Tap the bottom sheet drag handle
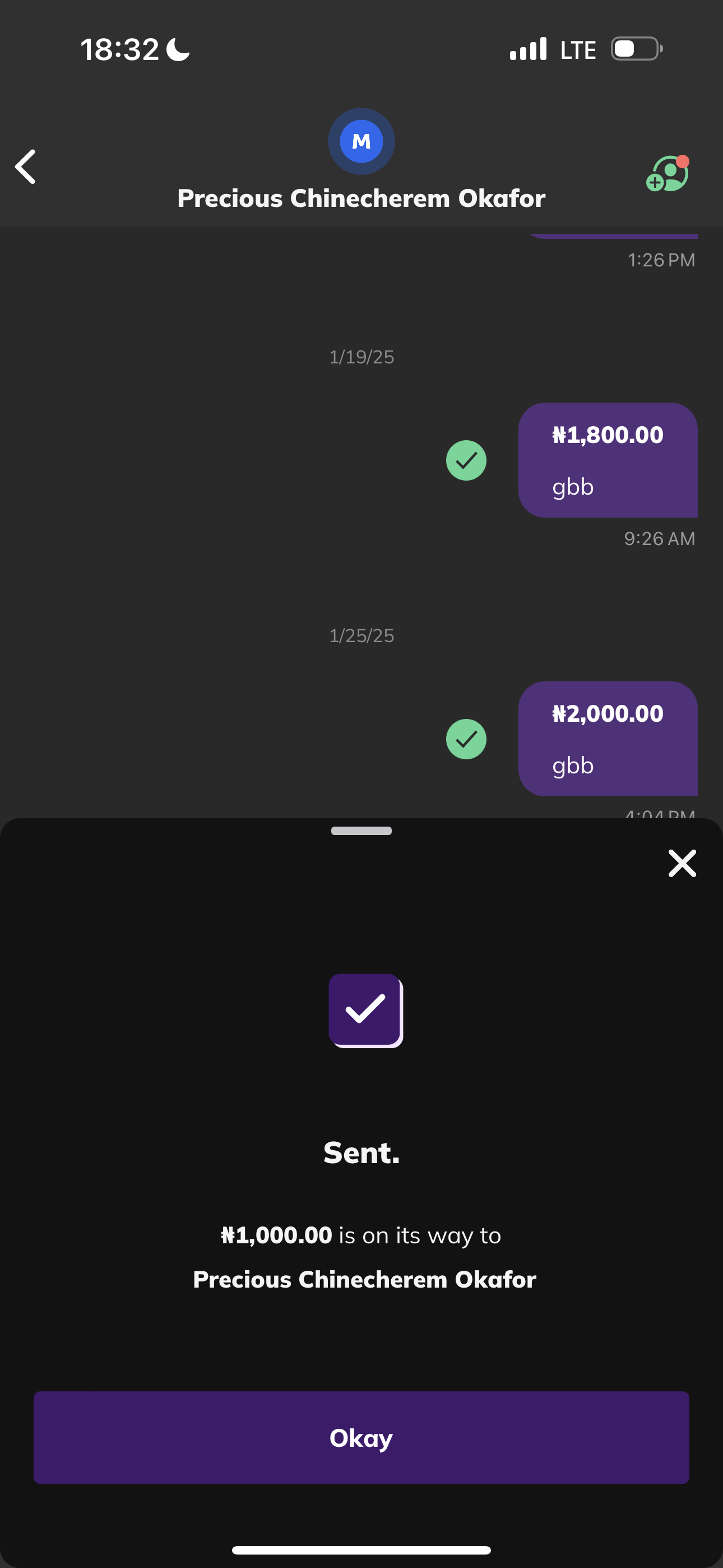The height and width of the screenshot is (1568, 723). pyautogui.click(x=361, y=831)
